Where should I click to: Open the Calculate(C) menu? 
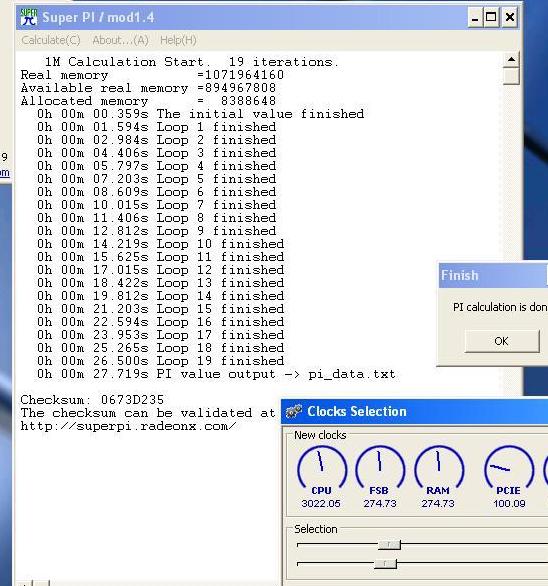click(x=51, y=40)
